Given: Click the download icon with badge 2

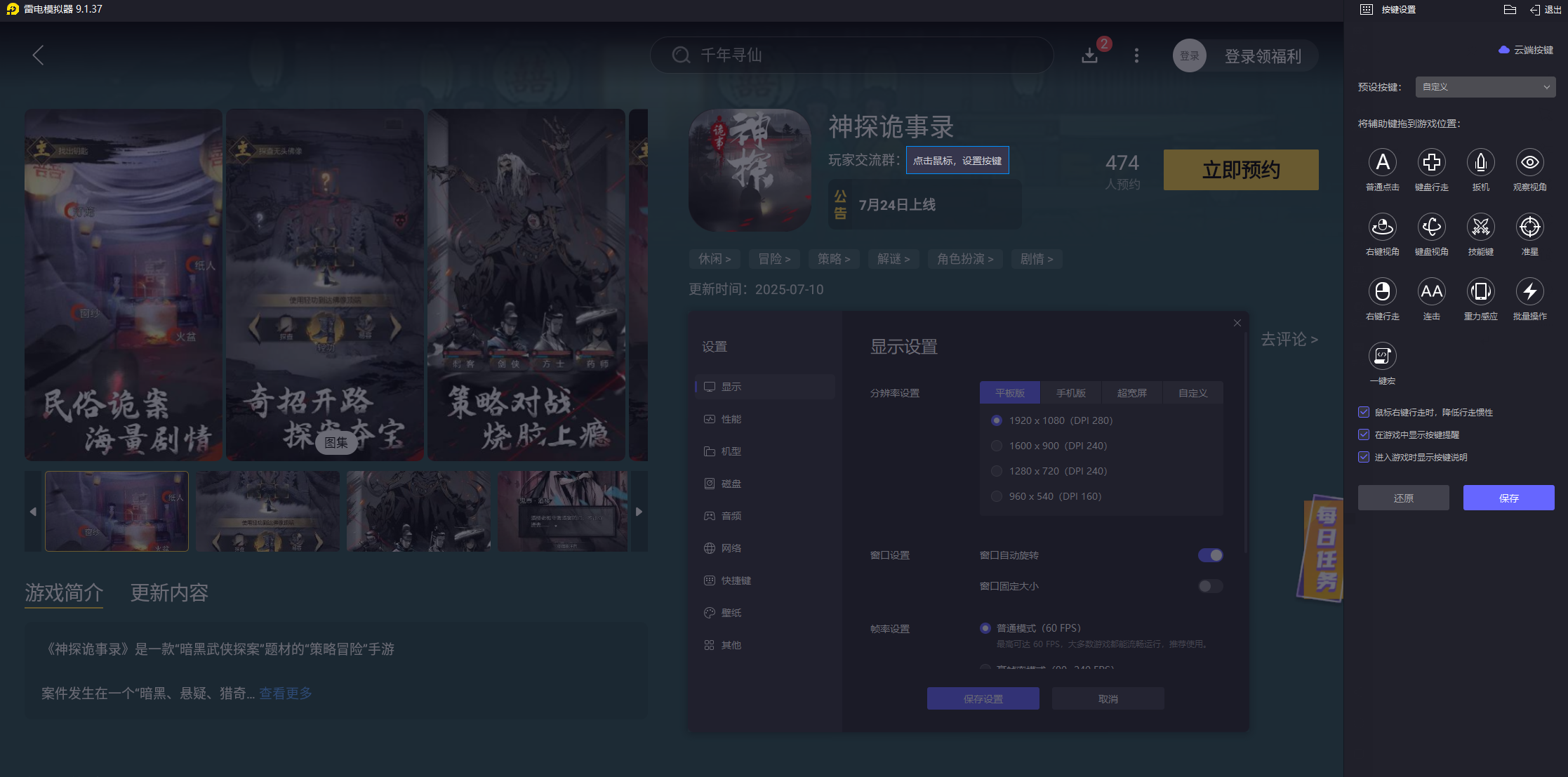Looking at the screenshot, I should coord(1089,55).
